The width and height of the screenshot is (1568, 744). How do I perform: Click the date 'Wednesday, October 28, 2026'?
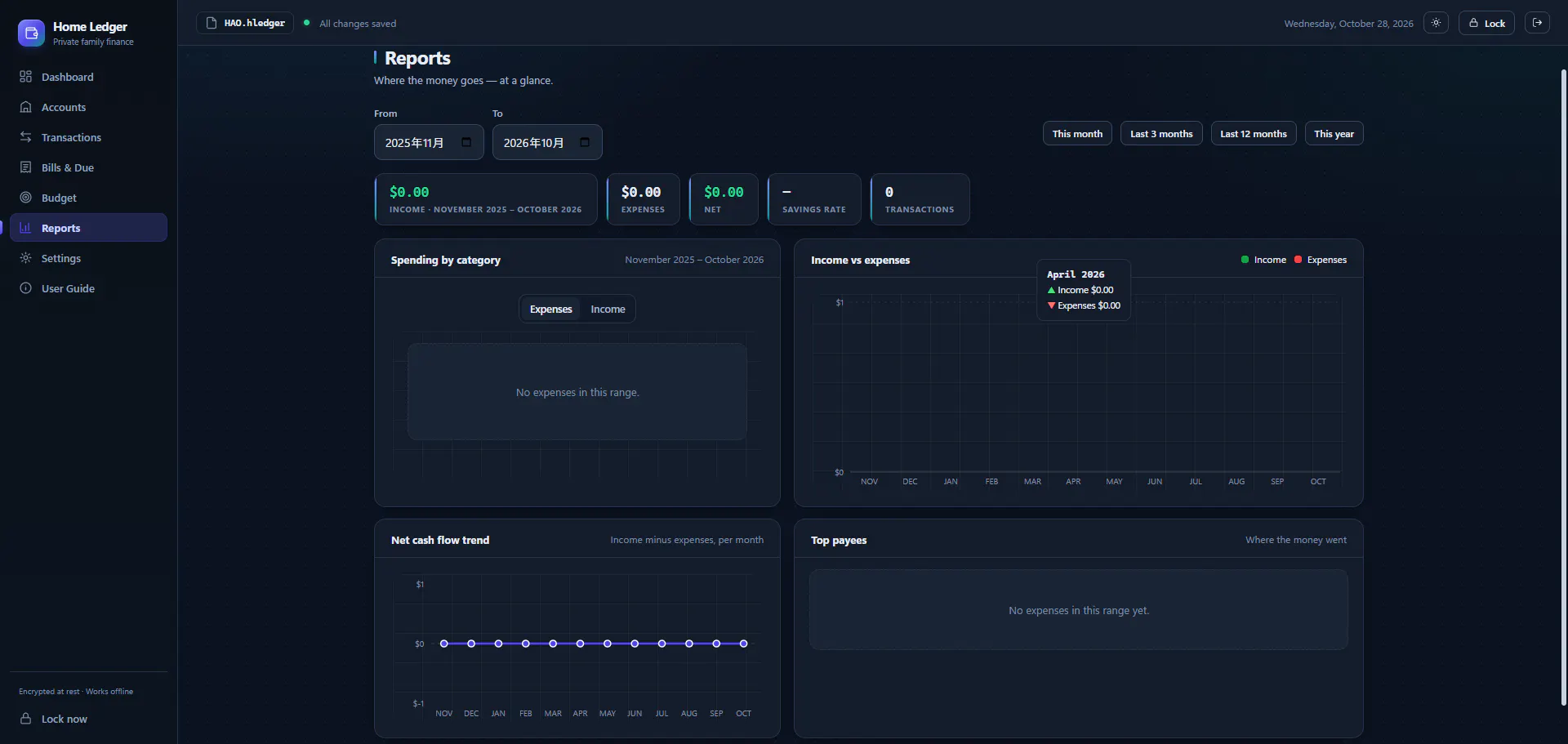pos(1348,24)
